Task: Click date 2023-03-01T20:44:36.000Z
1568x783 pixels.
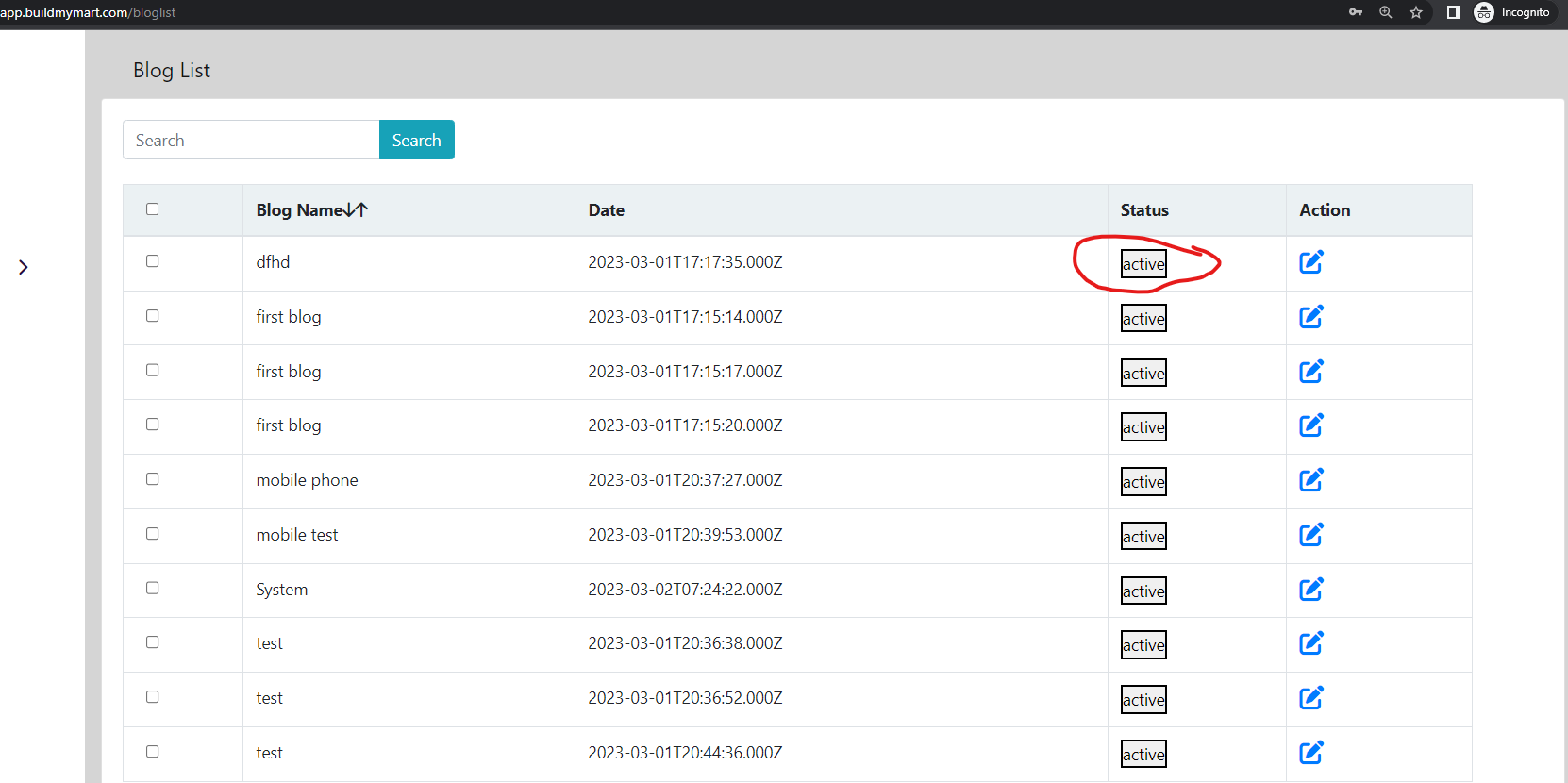Action: [685, 753]
